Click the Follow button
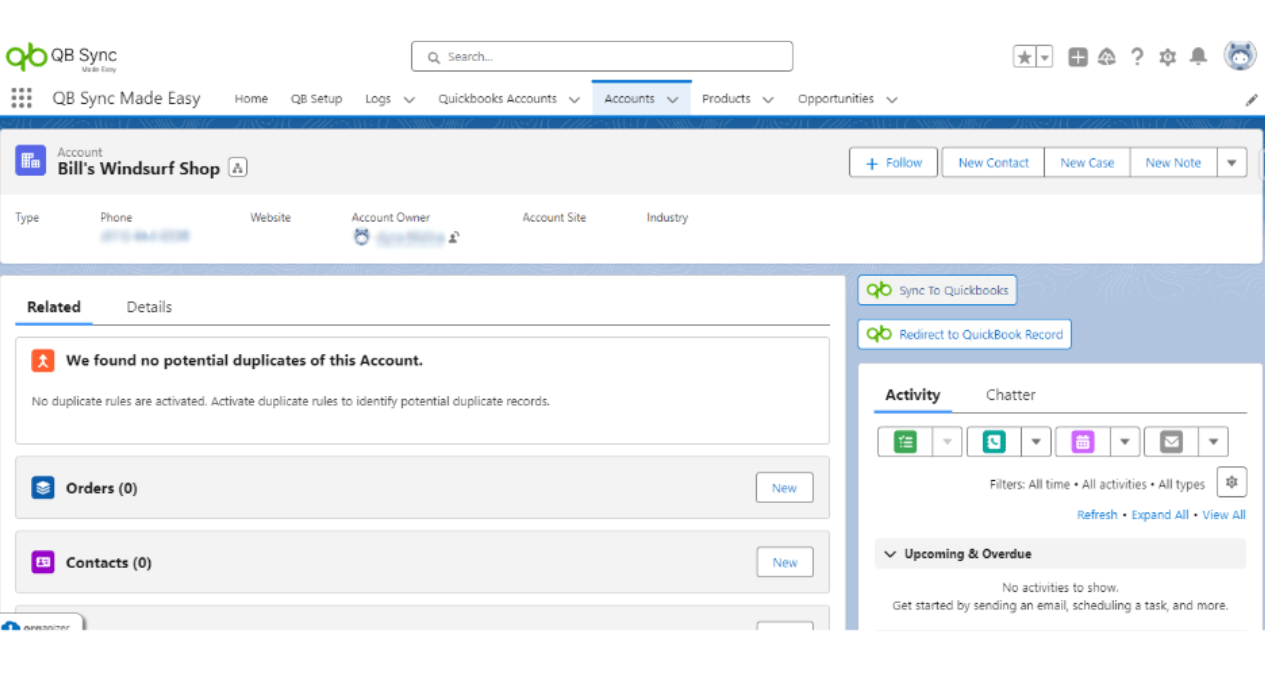The image size is (1265, 673). (893, 163)
